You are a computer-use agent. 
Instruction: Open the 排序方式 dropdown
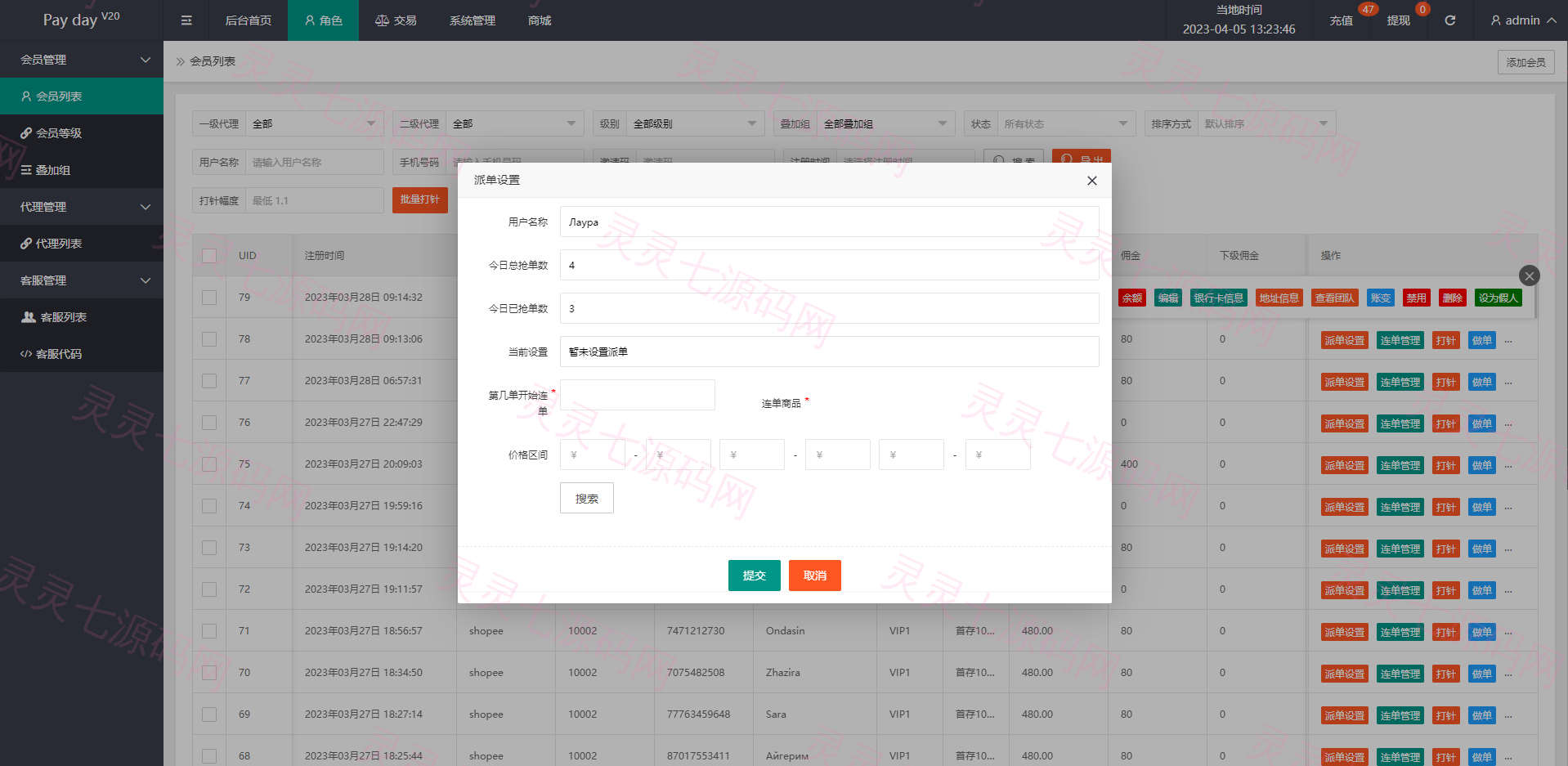[1267, 124]
